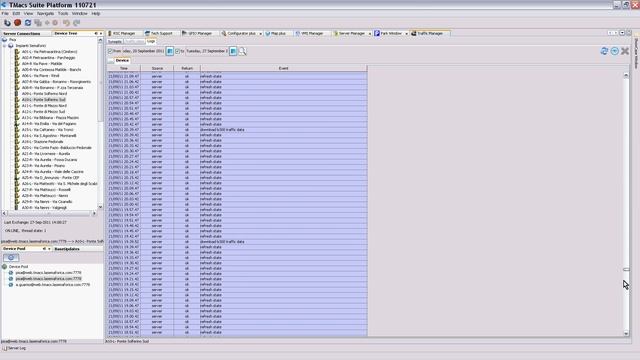The image size is (640, 360).
Task: Click the first refresh-arrow toolbar icon
Action: pyautogui.click(x=7, y=23)
